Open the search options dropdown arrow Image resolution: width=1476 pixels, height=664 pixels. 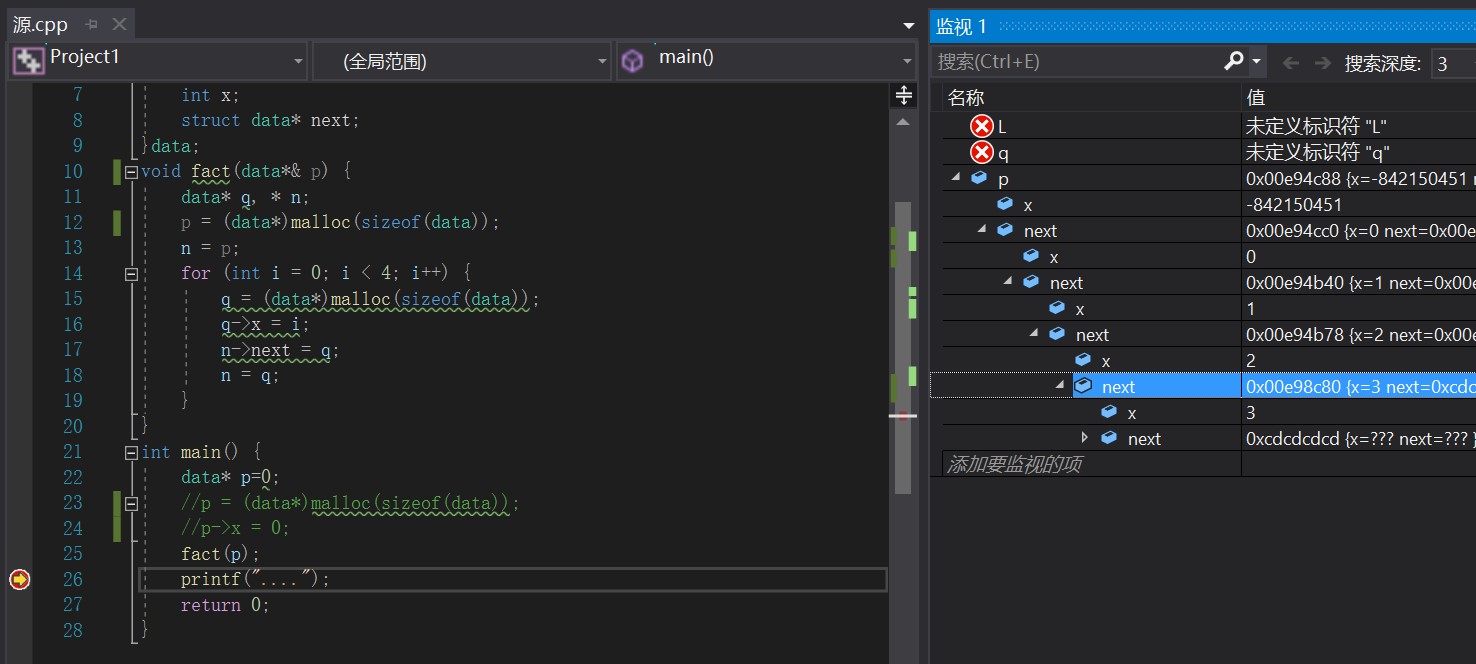[1257, 62]
